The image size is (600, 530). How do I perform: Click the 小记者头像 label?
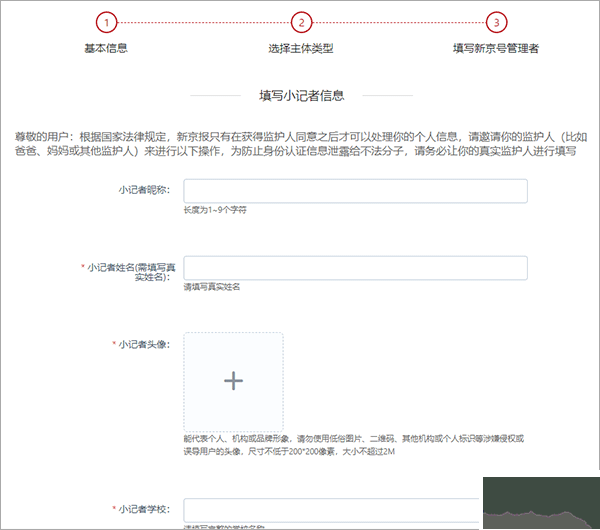(x=144, y=344)
